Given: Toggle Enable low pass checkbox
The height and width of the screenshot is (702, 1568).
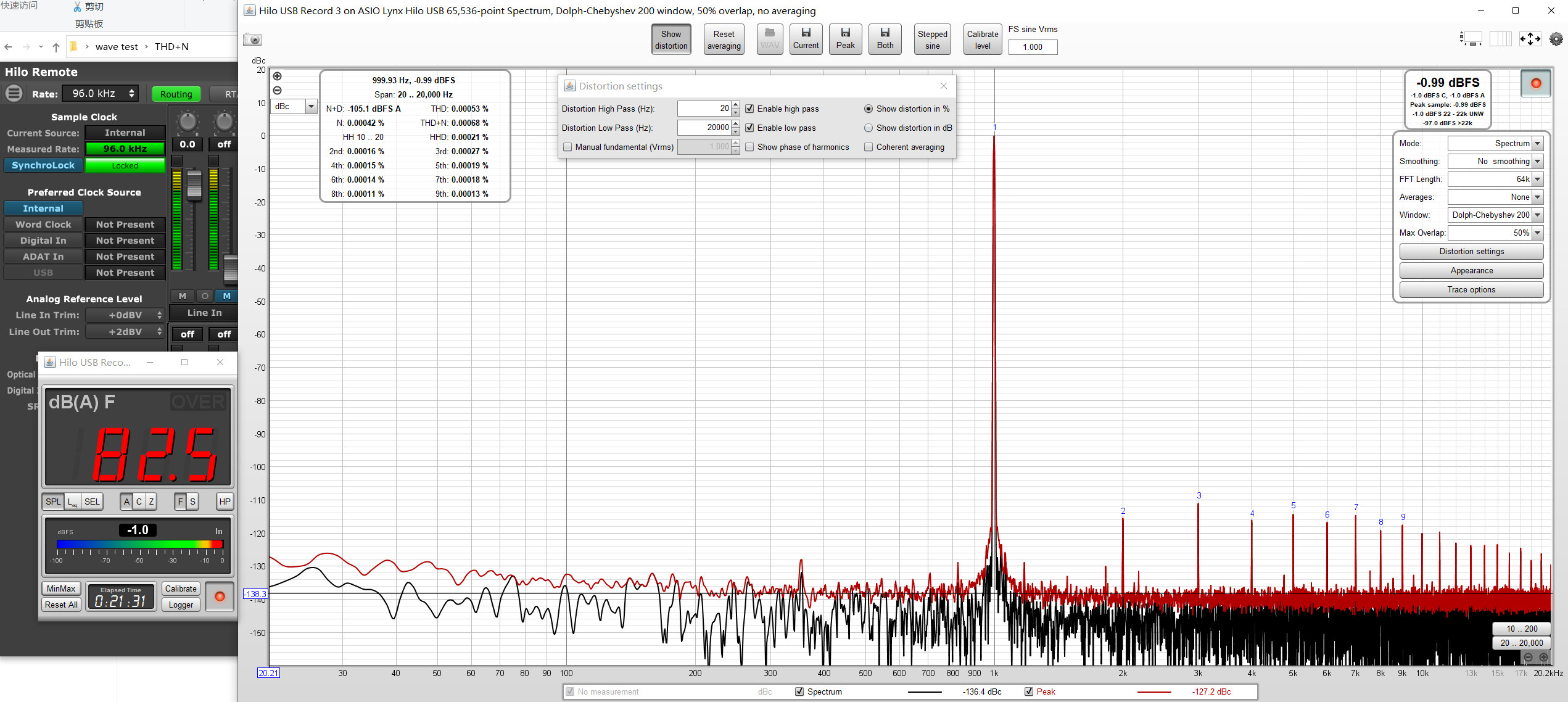Looking at the screenshot, I should point(749,128).
